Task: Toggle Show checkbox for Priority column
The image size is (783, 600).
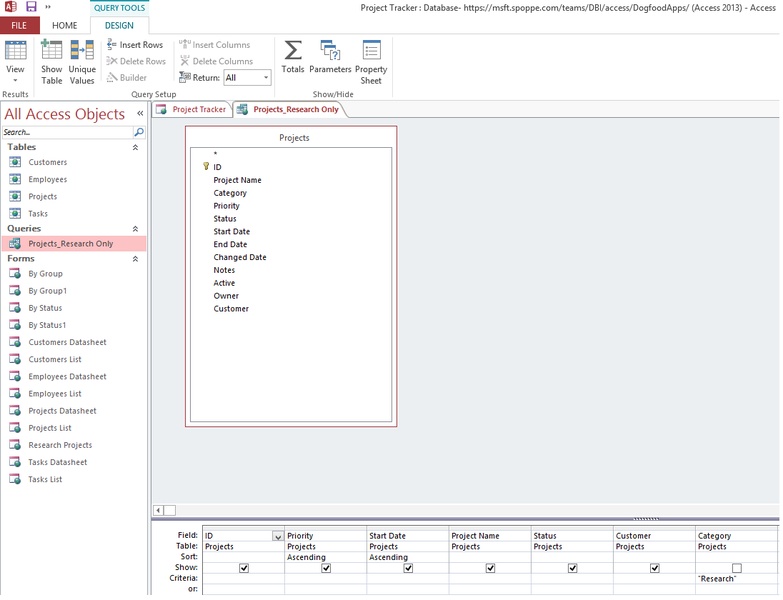Action: point(326,568)
